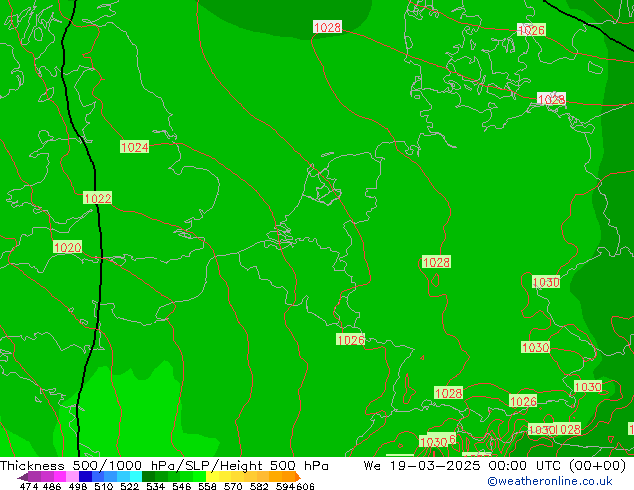634x490 pixels.
Task: Click the 1020 isobar label
Action: (x=68, y=247)
